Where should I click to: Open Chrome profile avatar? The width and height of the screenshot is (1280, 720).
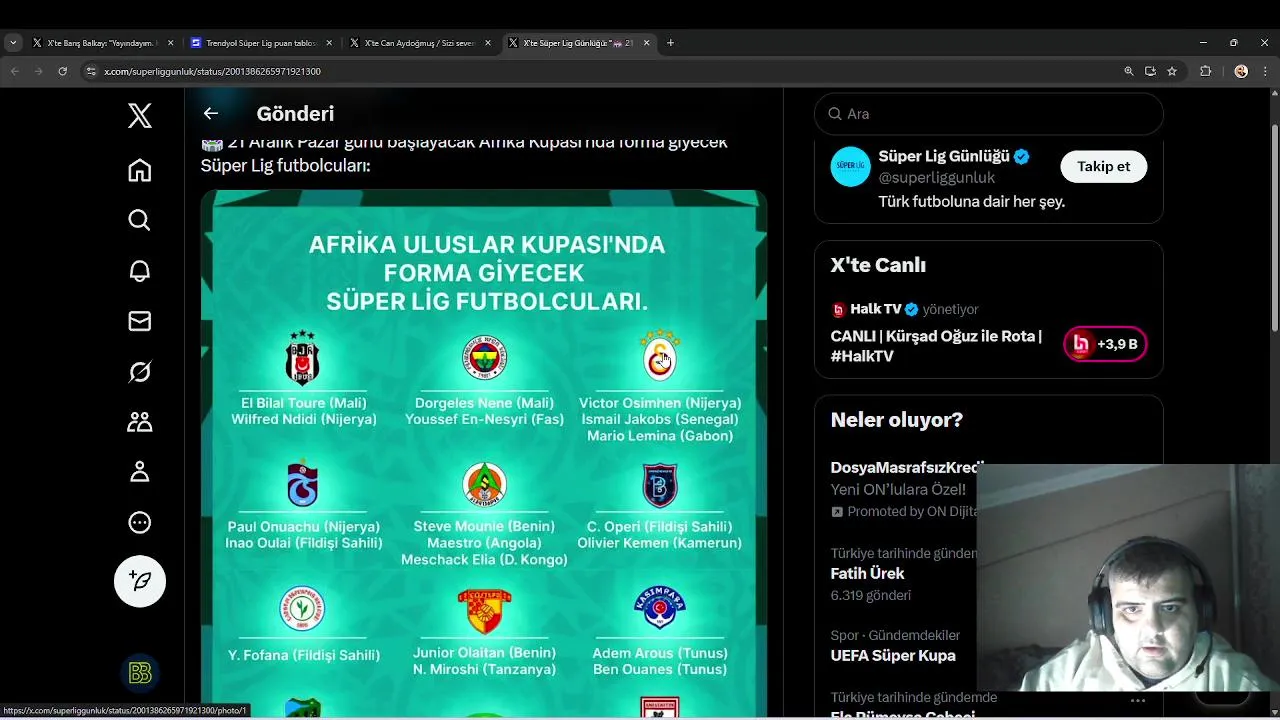[1241, 71]
